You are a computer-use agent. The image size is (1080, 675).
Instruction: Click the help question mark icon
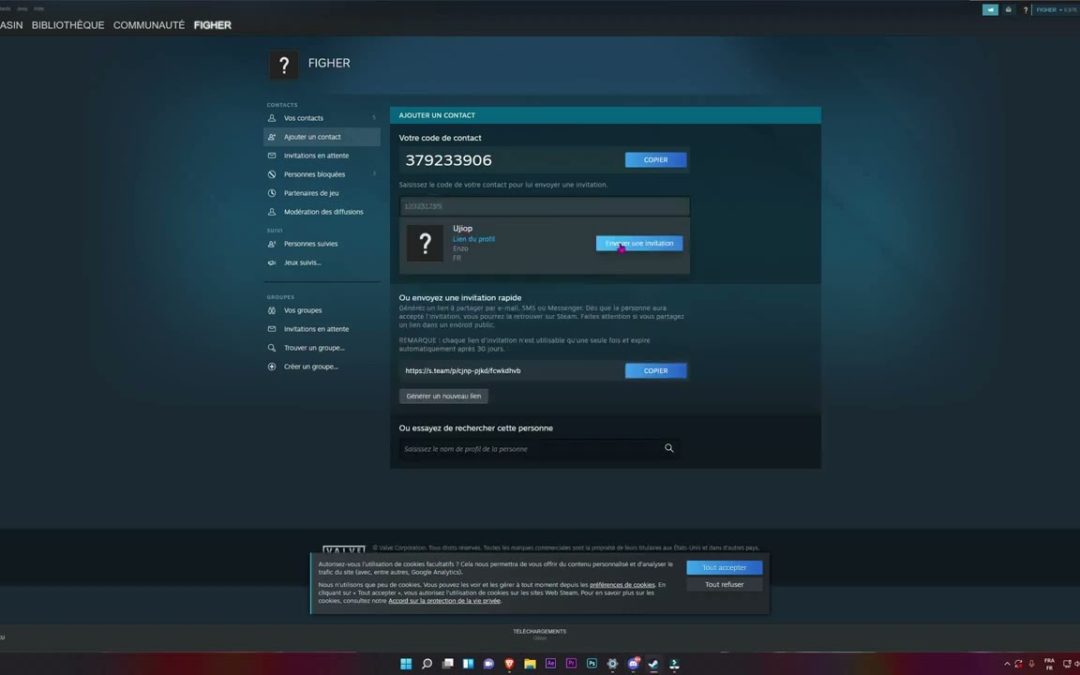click(1025, 10)
